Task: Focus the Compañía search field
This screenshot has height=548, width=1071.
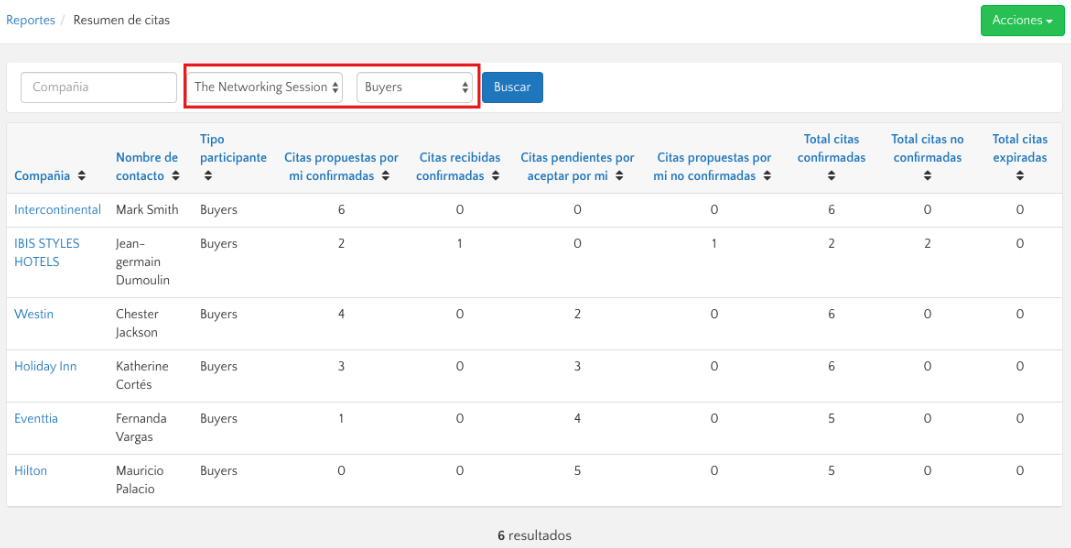Action: tap(98, 87)
